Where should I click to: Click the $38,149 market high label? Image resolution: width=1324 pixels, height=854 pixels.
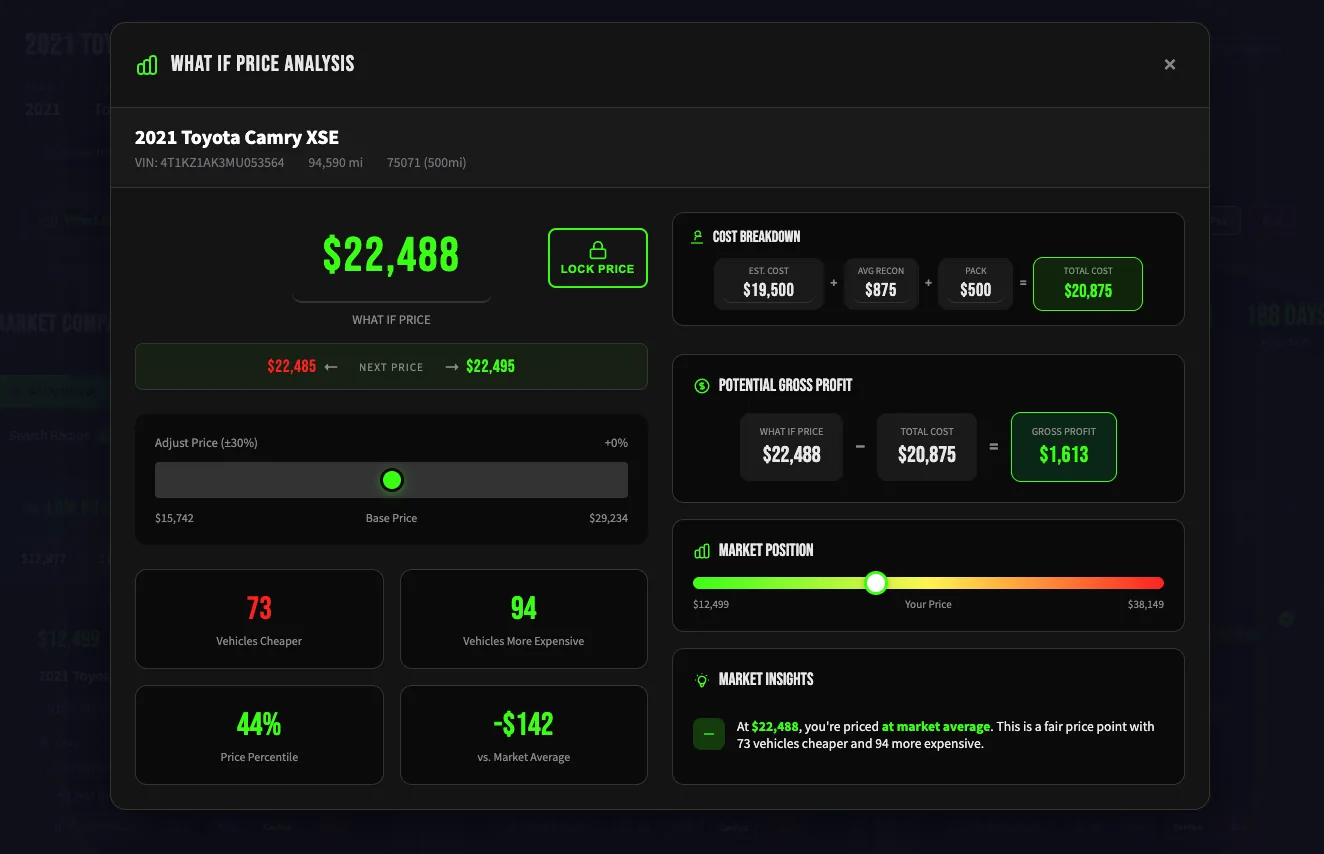[1146, 604]
